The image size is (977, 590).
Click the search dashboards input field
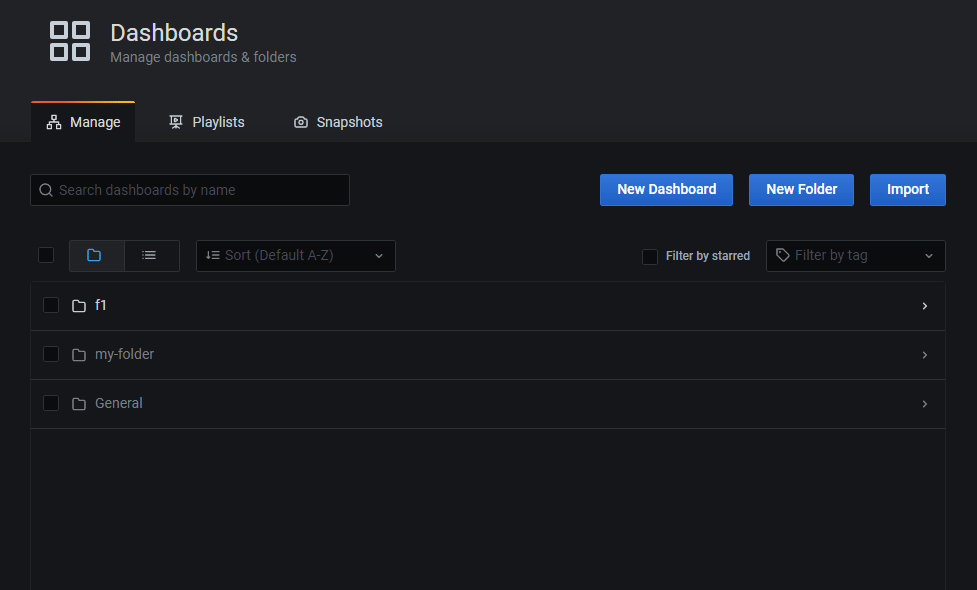point(190,189)
